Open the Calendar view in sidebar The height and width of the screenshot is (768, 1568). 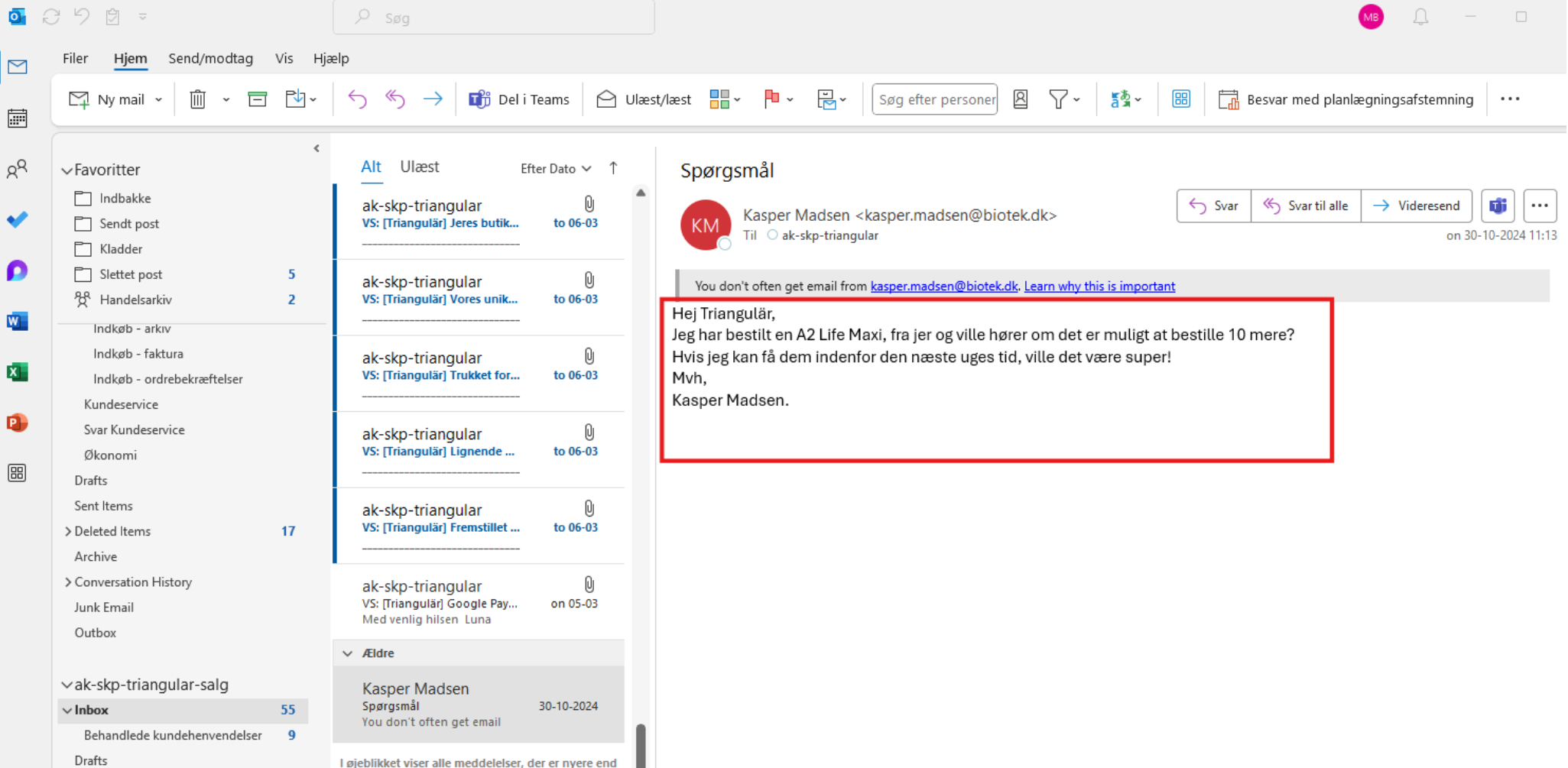17,118
